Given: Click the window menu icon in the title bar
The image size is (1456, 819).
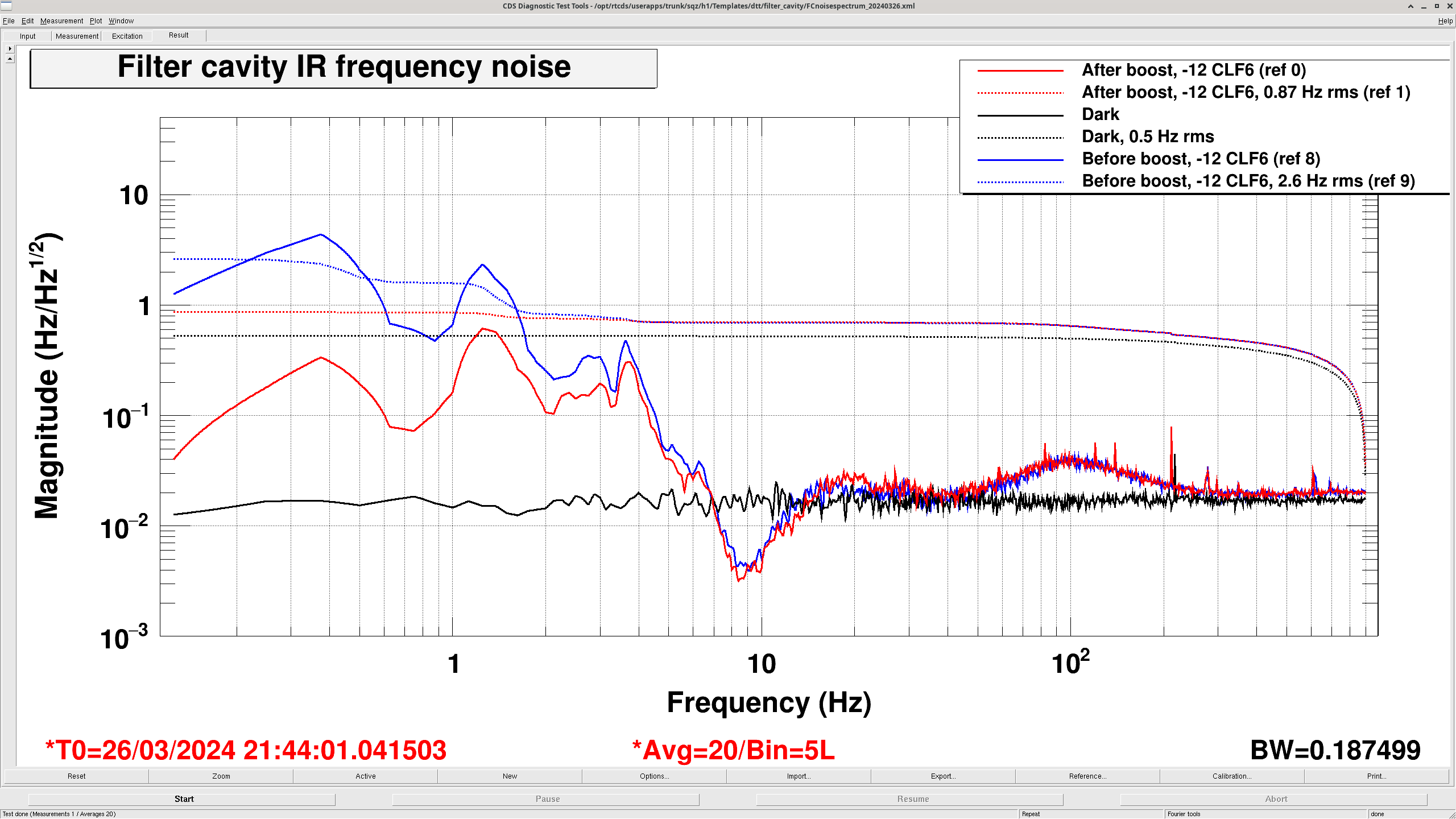Looking at the screenshot, I should pyautogui.click(x=6, y=6).
